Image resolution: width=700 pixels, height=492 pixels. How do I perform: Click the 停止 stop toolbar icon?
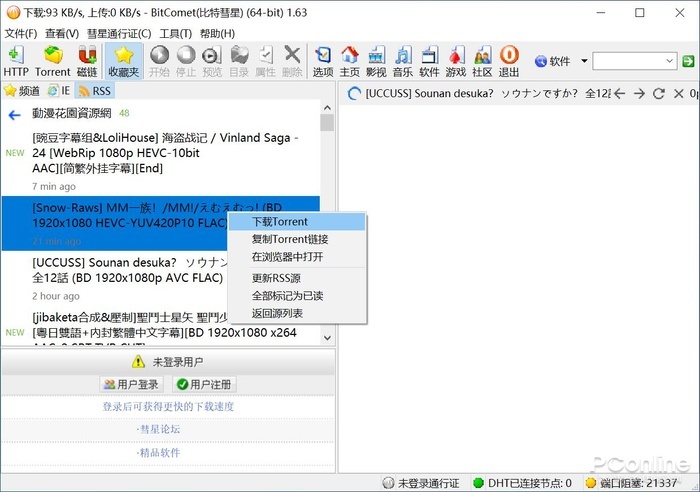pyautogui.click(x=186, y=61)
